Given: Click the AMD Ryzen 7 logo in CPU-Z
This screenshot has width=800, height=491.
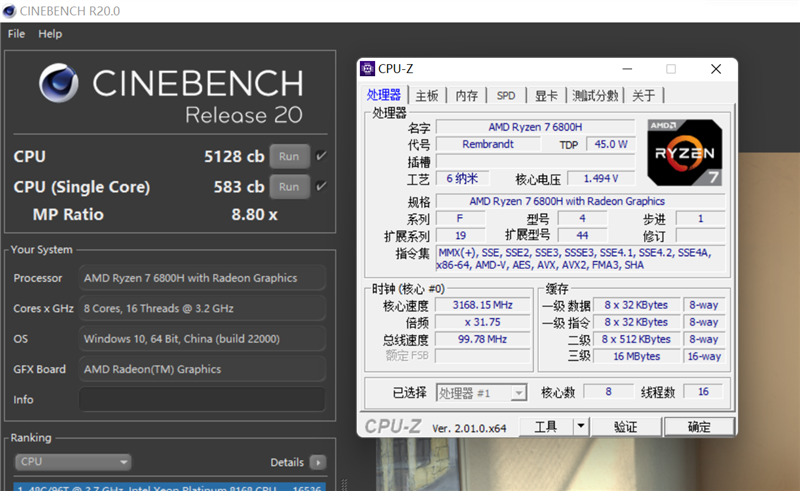Looking at the screenshot, I should click(x=685, y=152).
